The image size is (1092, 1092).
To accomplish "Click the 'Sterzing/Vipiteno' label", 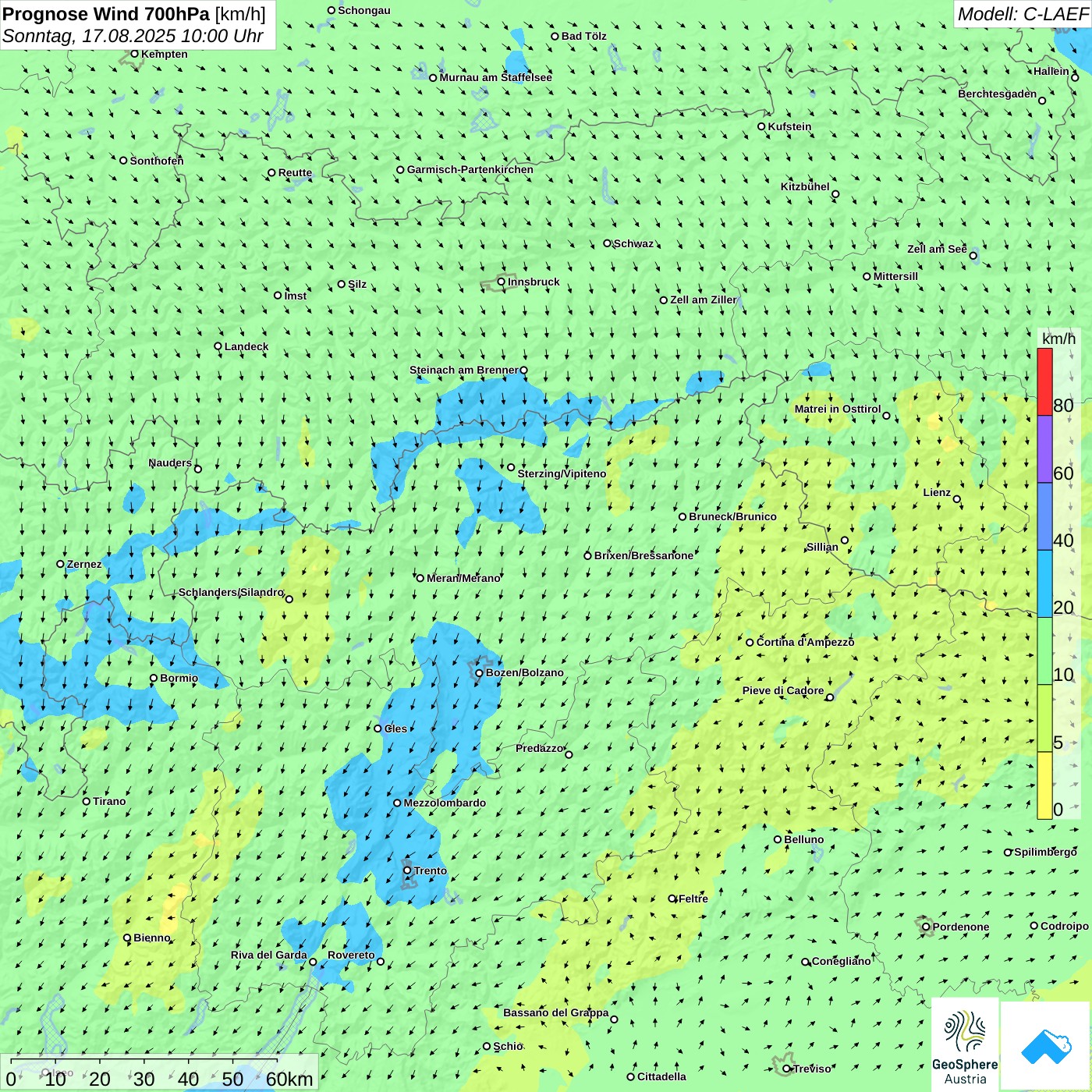I will pos(562,473).
